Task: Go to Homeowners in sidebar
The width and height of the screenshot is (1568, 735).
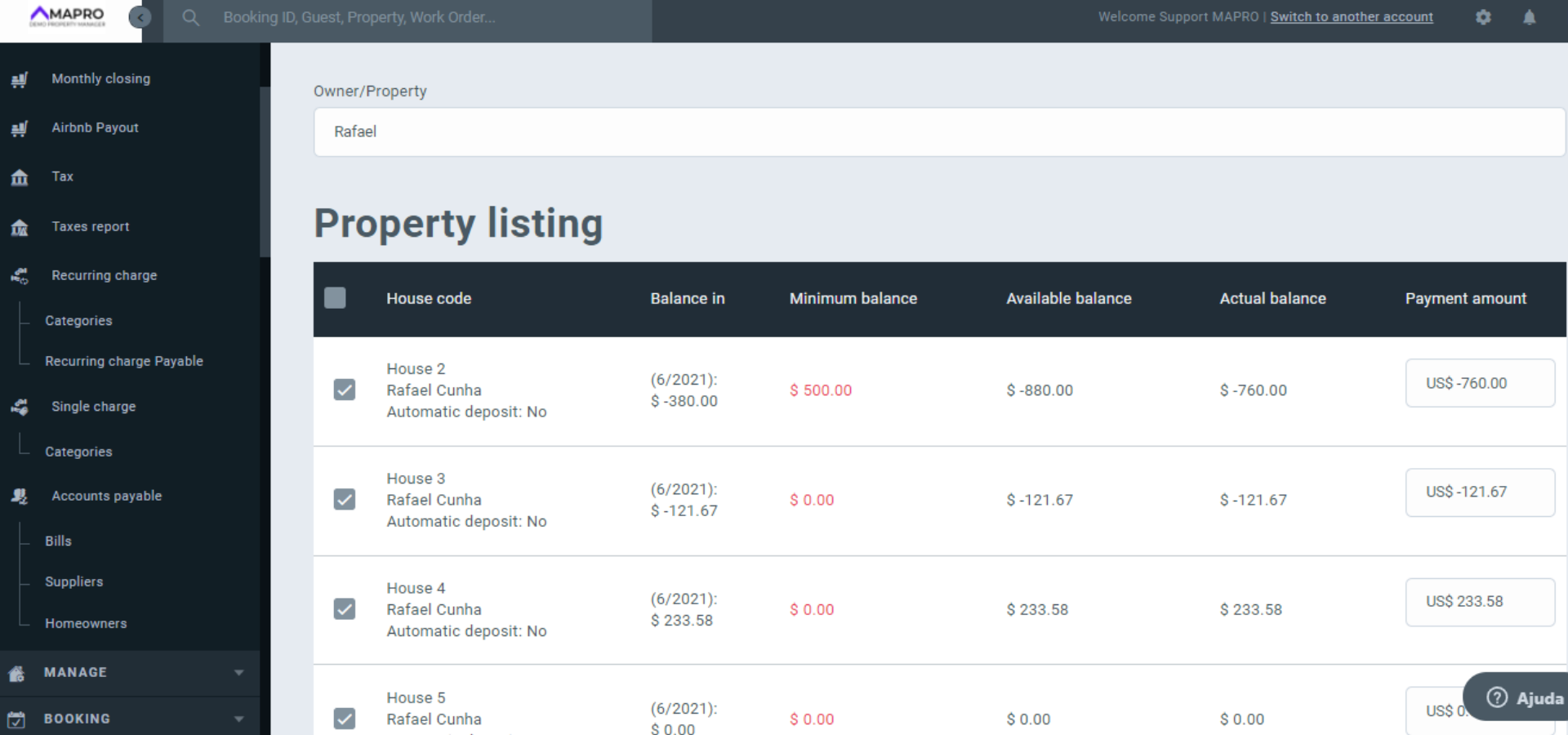Action: [x=86, y=623]
